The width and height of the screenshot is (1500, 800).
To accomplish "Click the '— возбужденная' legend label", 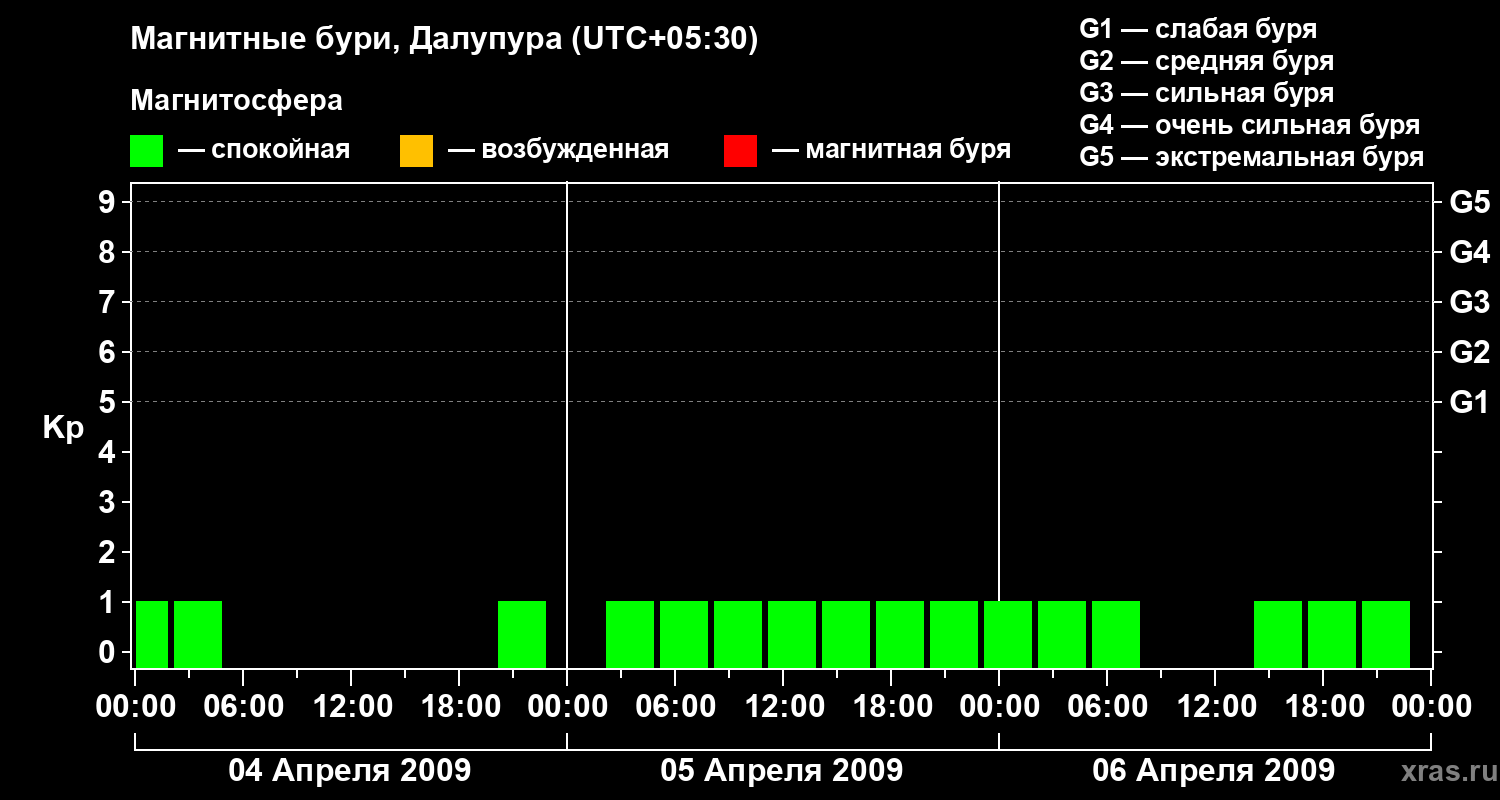I will (x=558, y=150).
